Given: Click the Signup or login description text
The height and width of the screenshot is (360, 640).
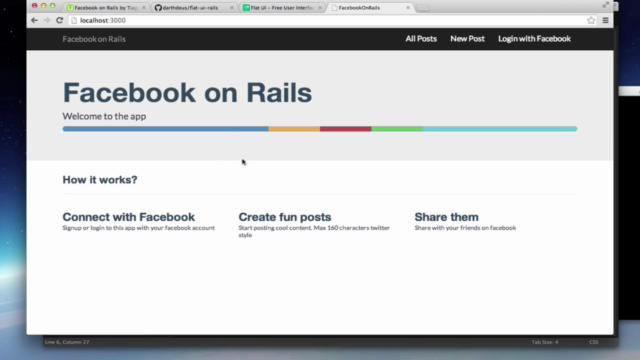Looking at the screenshot, I should point(138,228).
